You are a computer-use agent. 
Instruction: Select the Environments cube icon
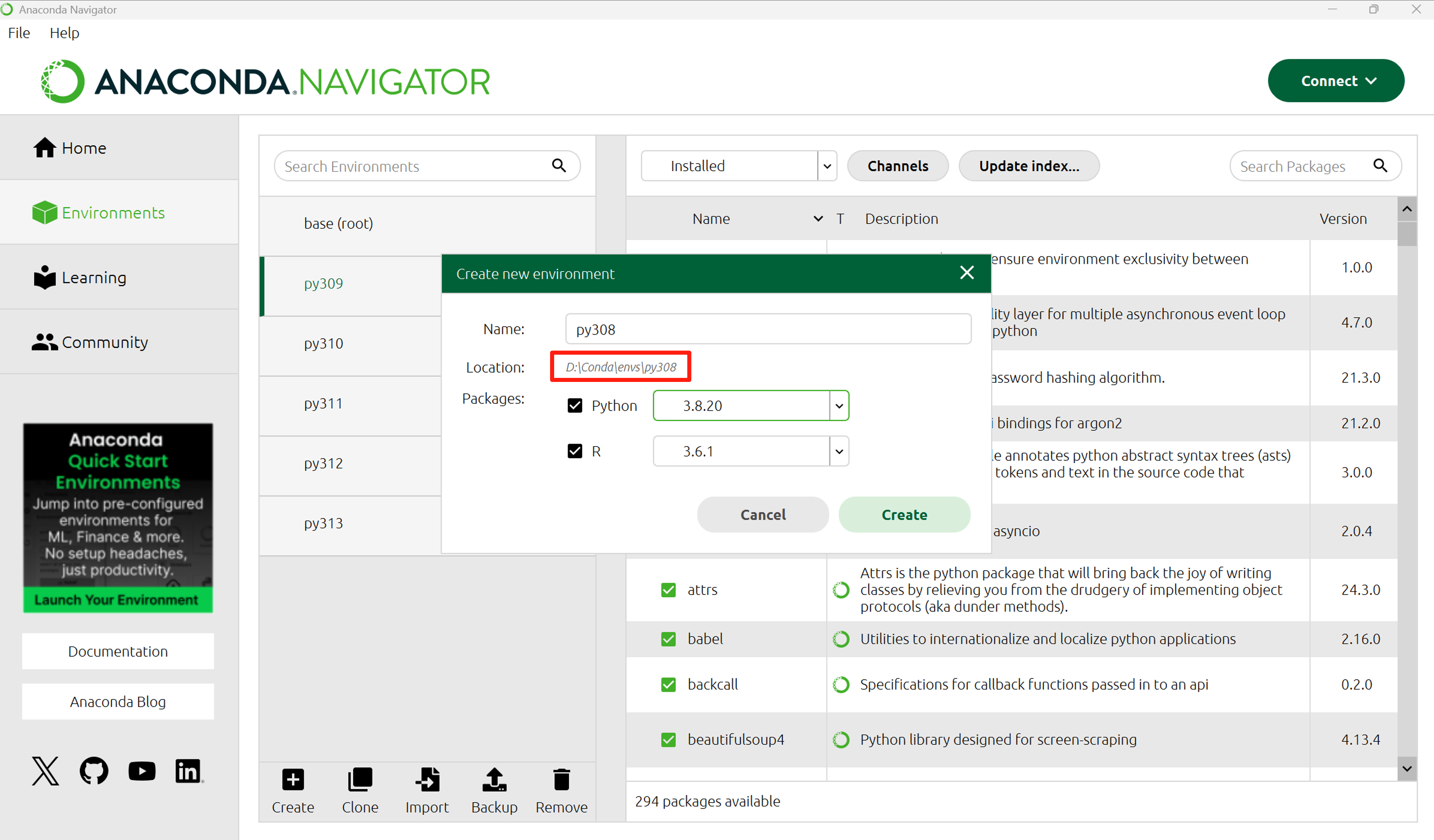tap(45, 213)
